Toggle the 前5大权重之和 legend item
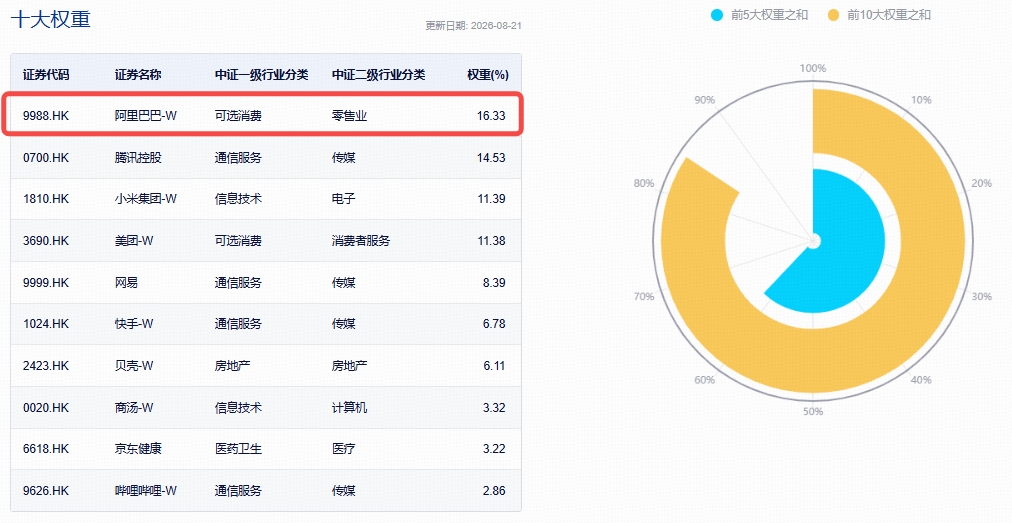 tap(759, 15)
